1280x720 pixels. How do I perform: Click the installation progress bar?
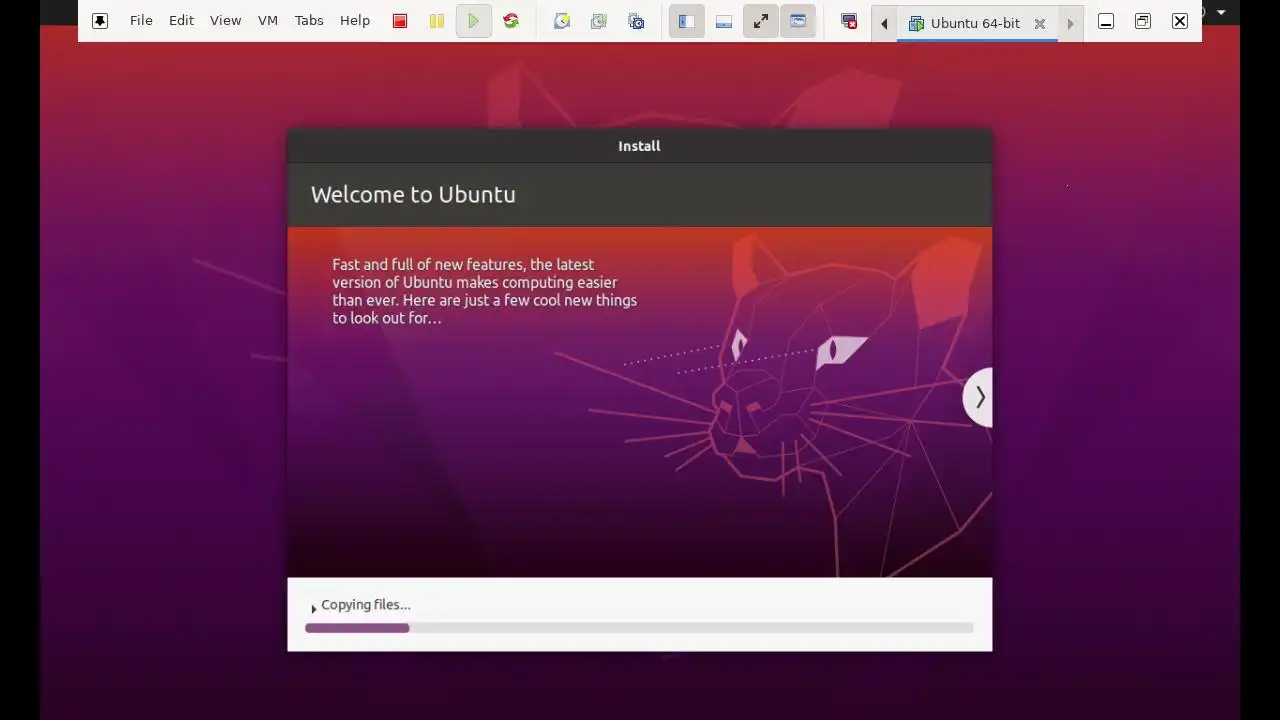(x=639, y=628)
